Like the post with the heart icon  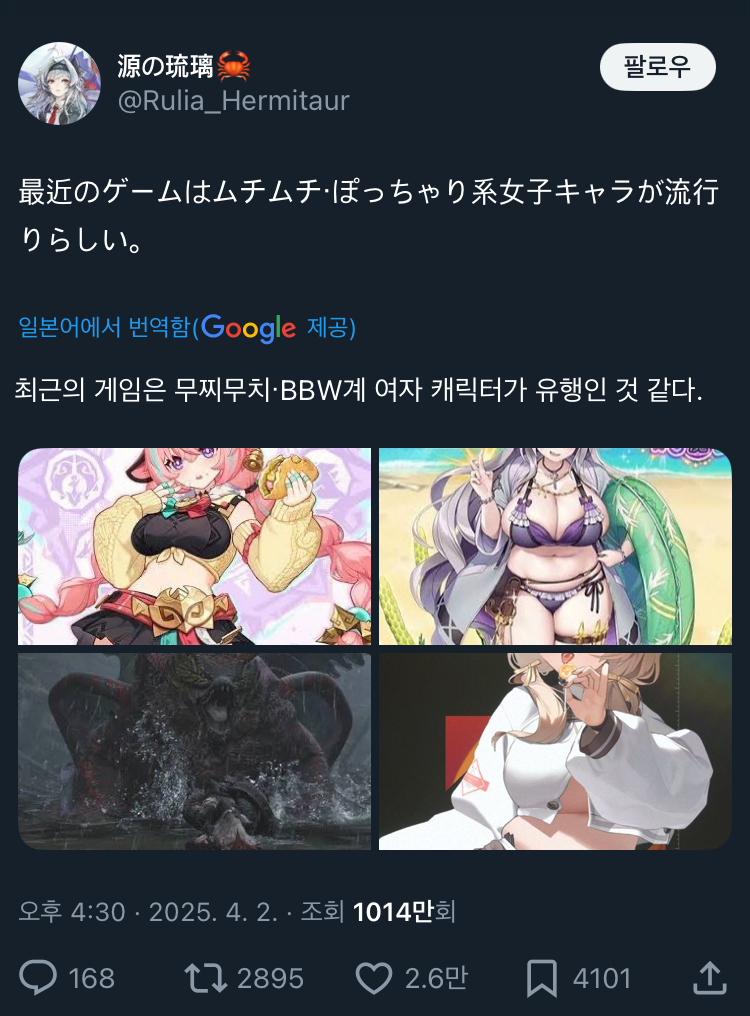374,978
